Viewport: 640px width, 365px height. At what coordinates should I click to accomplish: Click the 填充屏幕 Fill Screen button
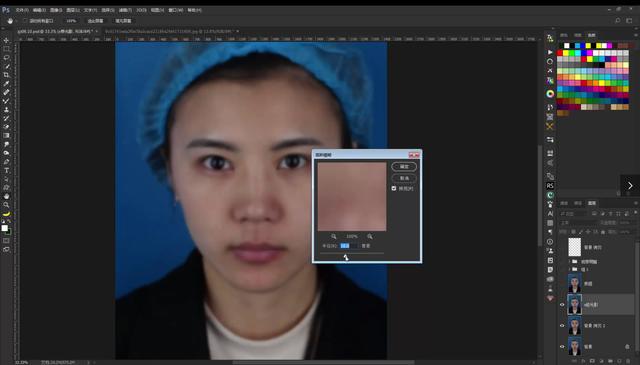click(x=123, y=20)
